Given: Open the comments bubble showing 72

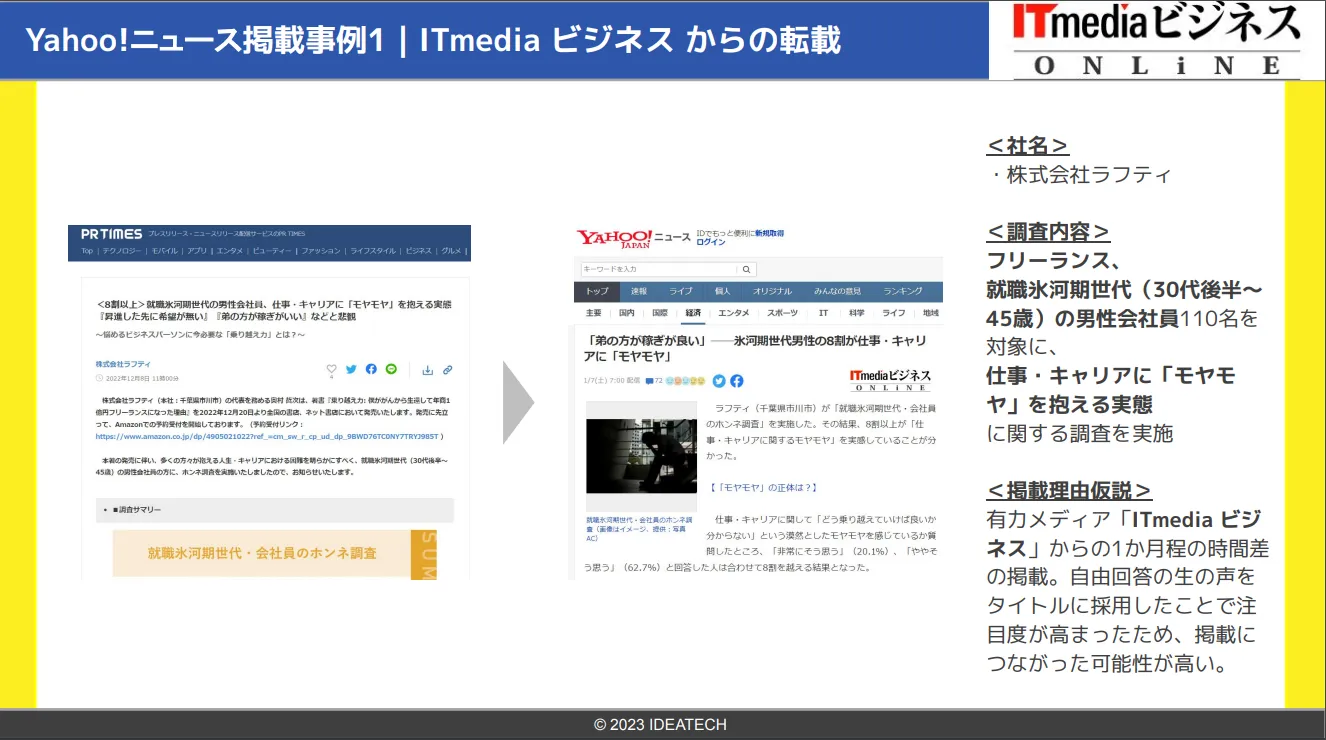Looking at the screenshot, I should pos(654,381).
